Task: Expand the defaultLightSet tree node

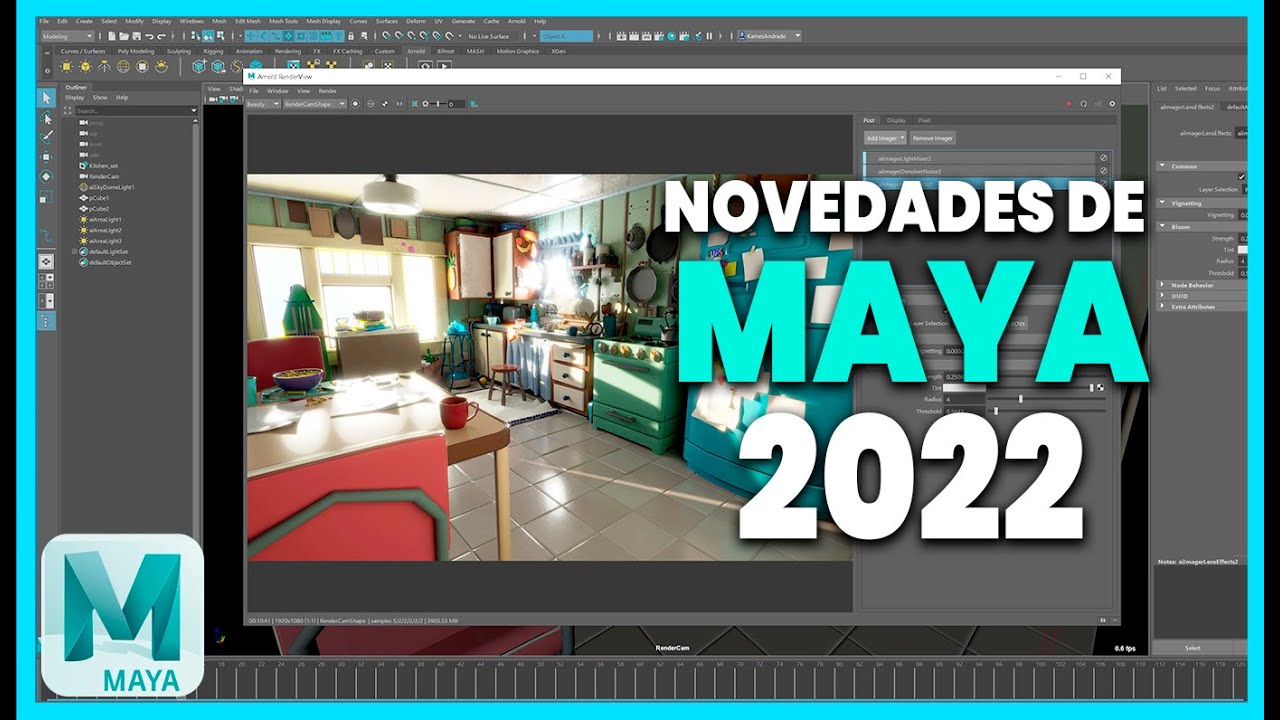Action: [74, 252]
